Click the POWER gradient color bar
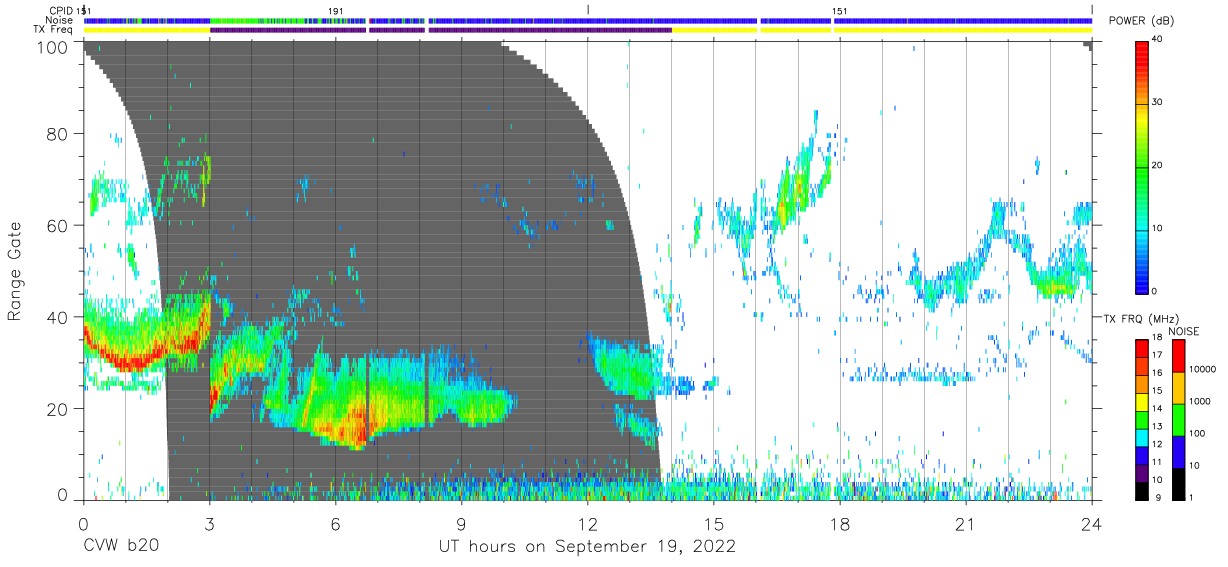The image size is (1228, 567). coord(1142,166)
